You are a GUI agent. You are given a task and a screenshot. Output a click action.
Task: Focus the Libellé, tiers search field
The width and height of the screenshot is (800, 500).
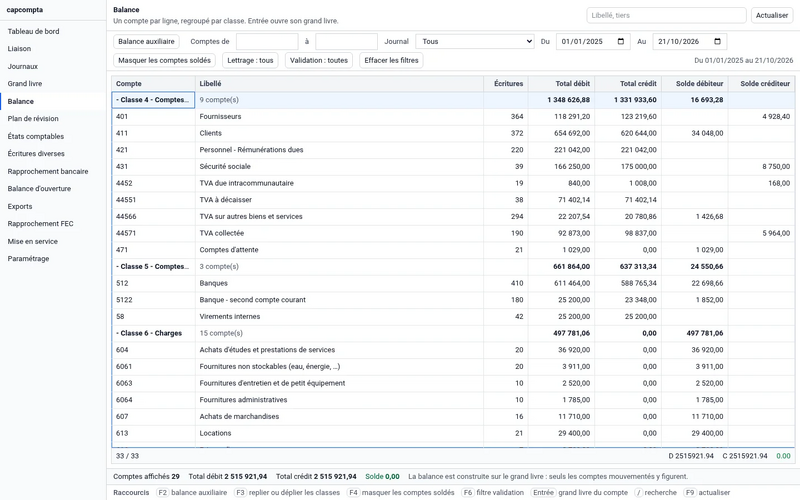coord(666,15)
